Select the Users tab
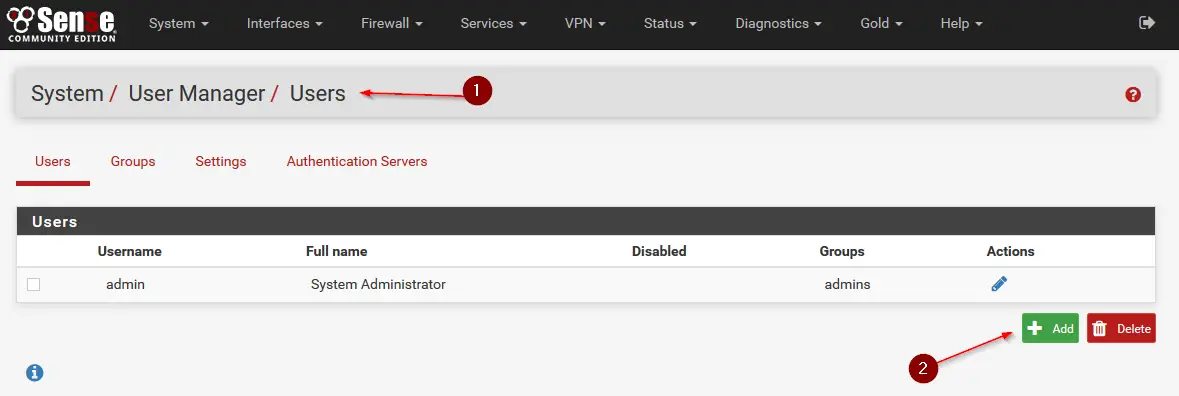The width and height of the screenshot is (1179, 396). [53, 162]
